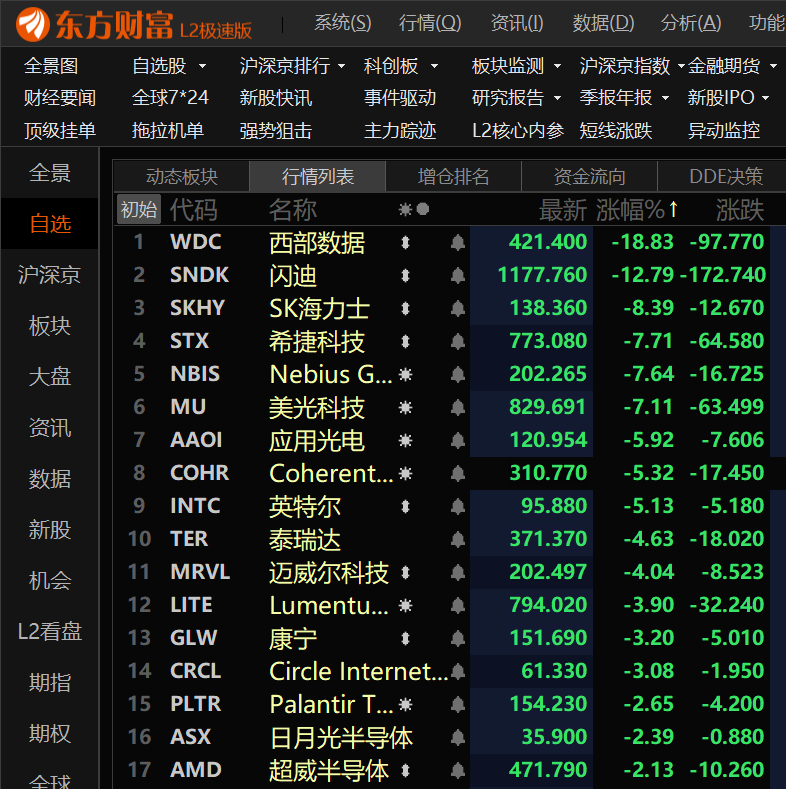Click the bell alert icon for INTC

(x=457, y=506)
